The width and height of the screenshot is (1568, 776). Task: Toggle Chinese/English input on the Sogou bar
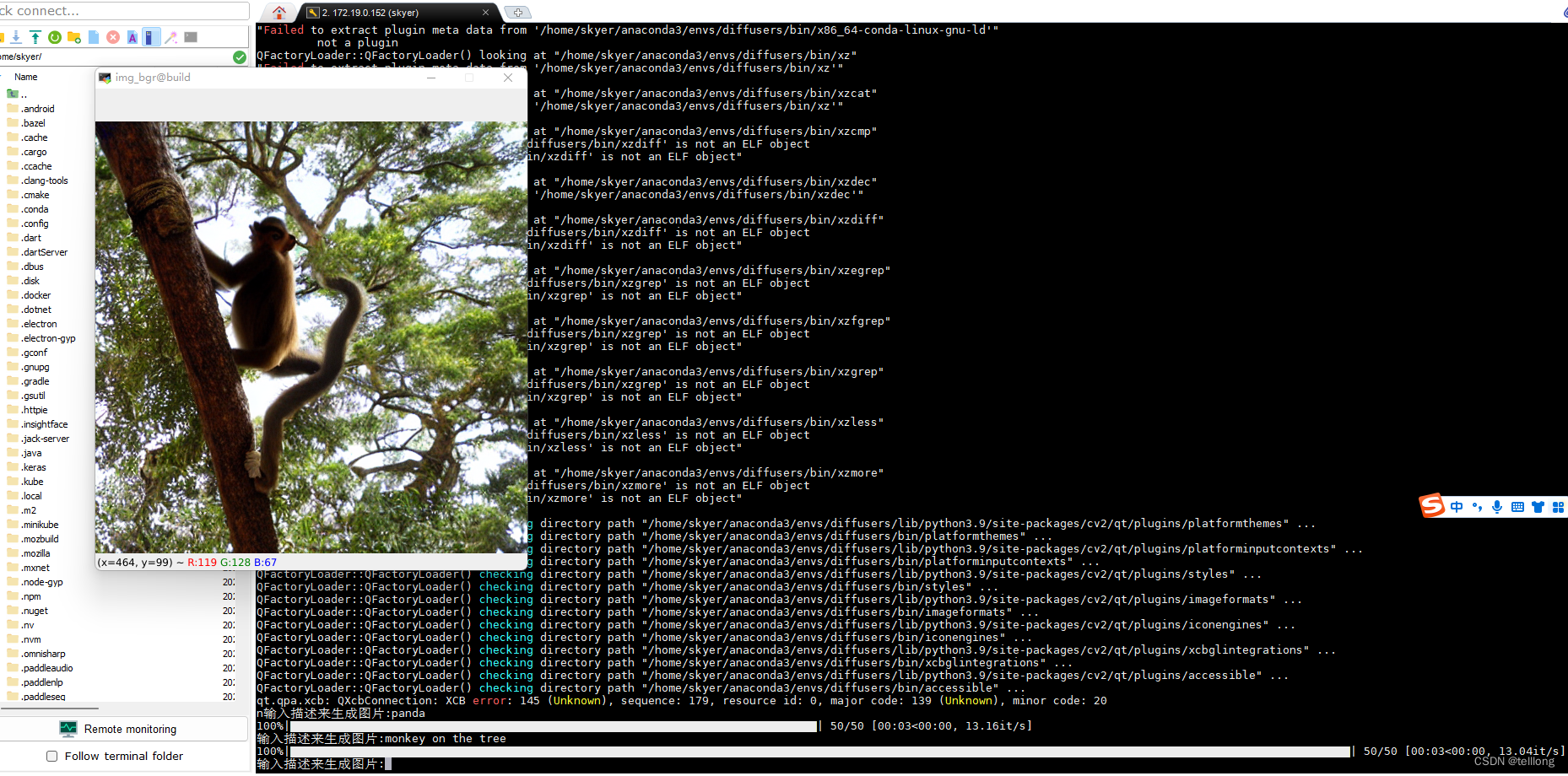click(1457, 506)
